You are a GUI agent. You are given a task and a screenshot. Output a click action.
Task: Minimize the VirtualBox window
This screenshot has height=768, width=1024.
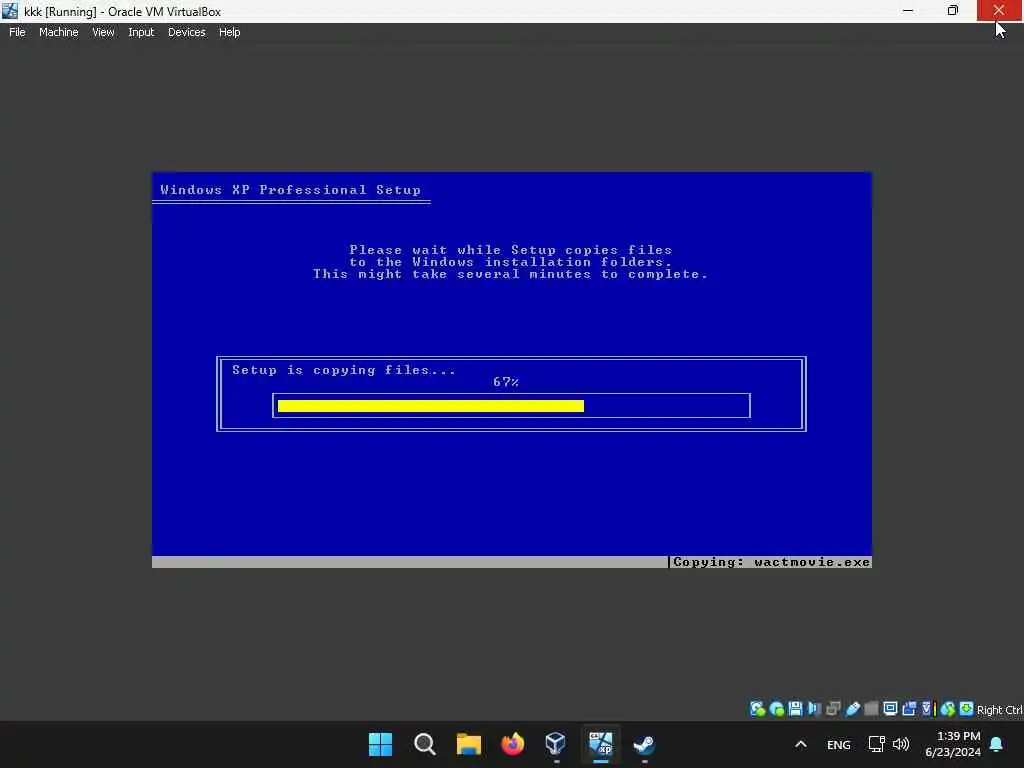click(908, 10)
